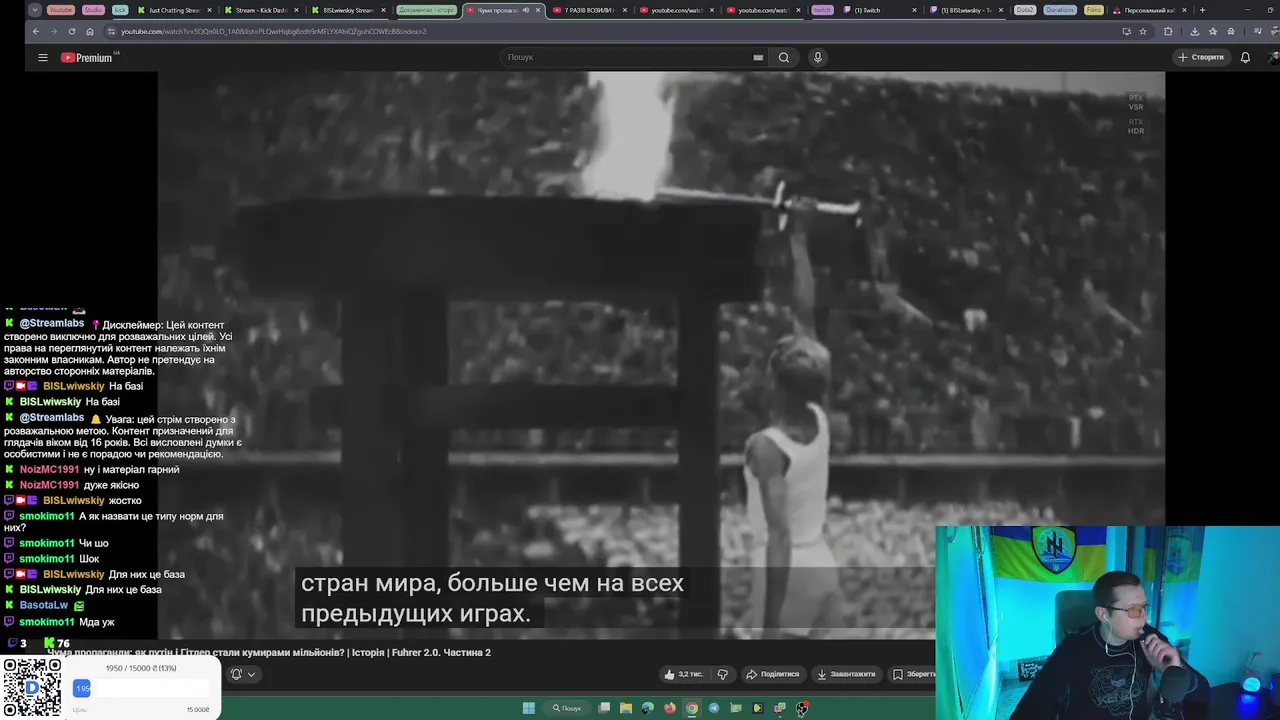This screenshot has height=720, width=1280.
Task: Bookmark this page with the star
Action: tap(1143, 31)
